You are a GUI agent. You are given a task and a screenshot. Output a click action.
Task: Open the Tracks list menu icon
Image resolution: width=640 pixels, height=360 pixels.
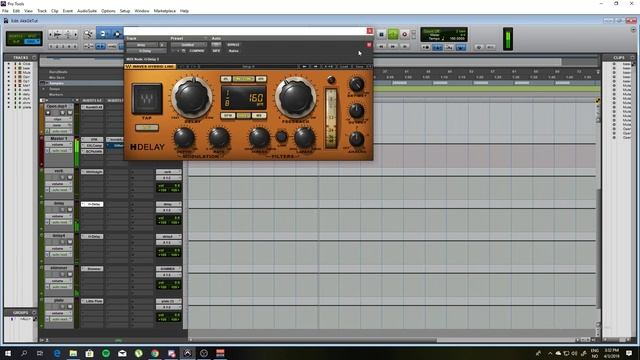(34, 58)
